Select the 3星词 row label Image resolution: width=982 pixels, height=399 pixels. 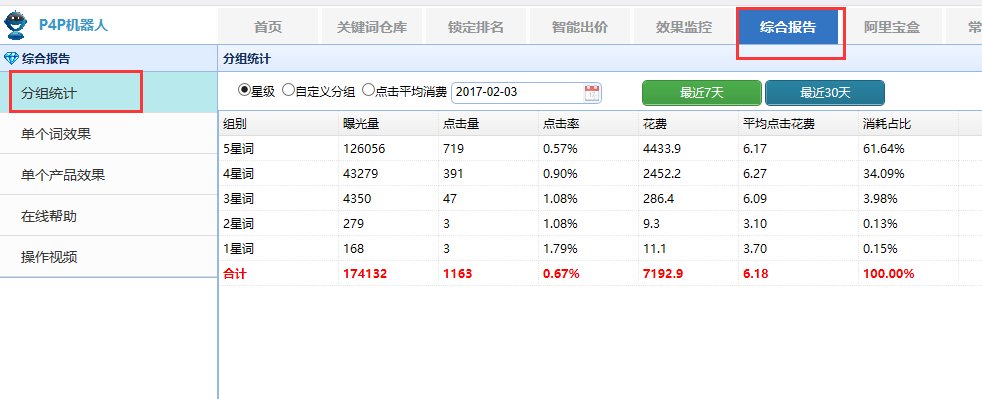pos(238,199)
